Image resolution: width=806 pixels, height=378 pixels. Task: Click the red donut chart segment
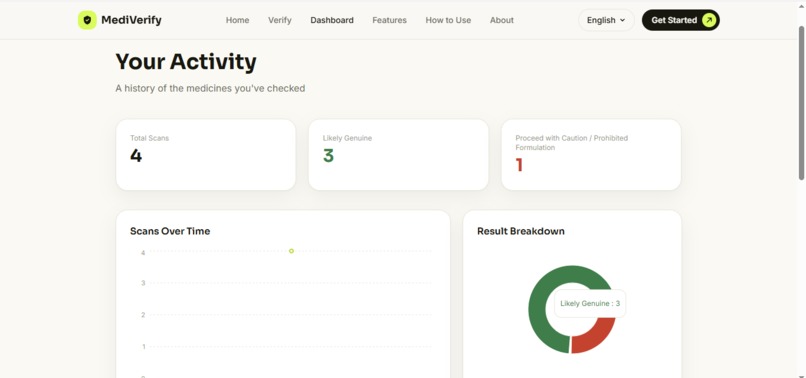[596, 337]
